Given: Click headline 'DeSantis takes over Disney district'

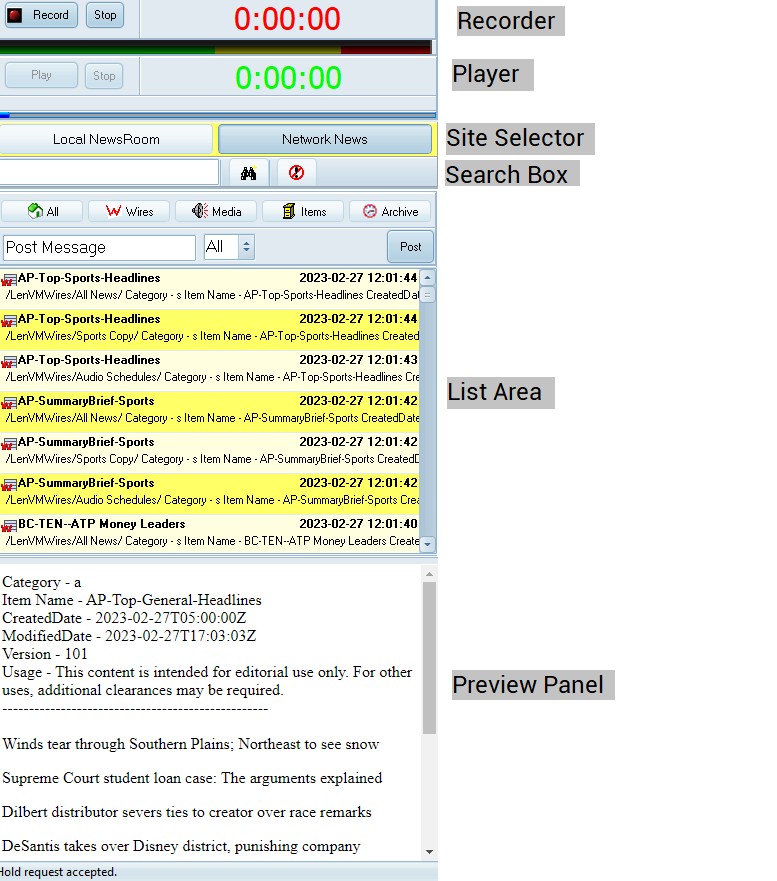Looking at the screenshot, I should 181,846.
